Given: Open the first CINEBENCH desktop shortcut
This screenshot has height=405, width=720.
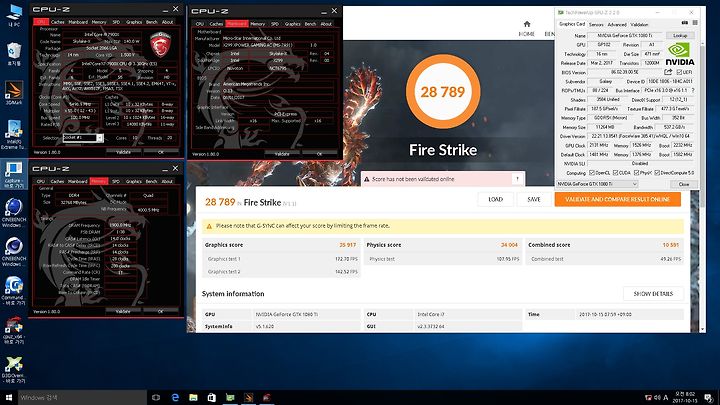Looking at the screenshot, I should tap(14, 213).
